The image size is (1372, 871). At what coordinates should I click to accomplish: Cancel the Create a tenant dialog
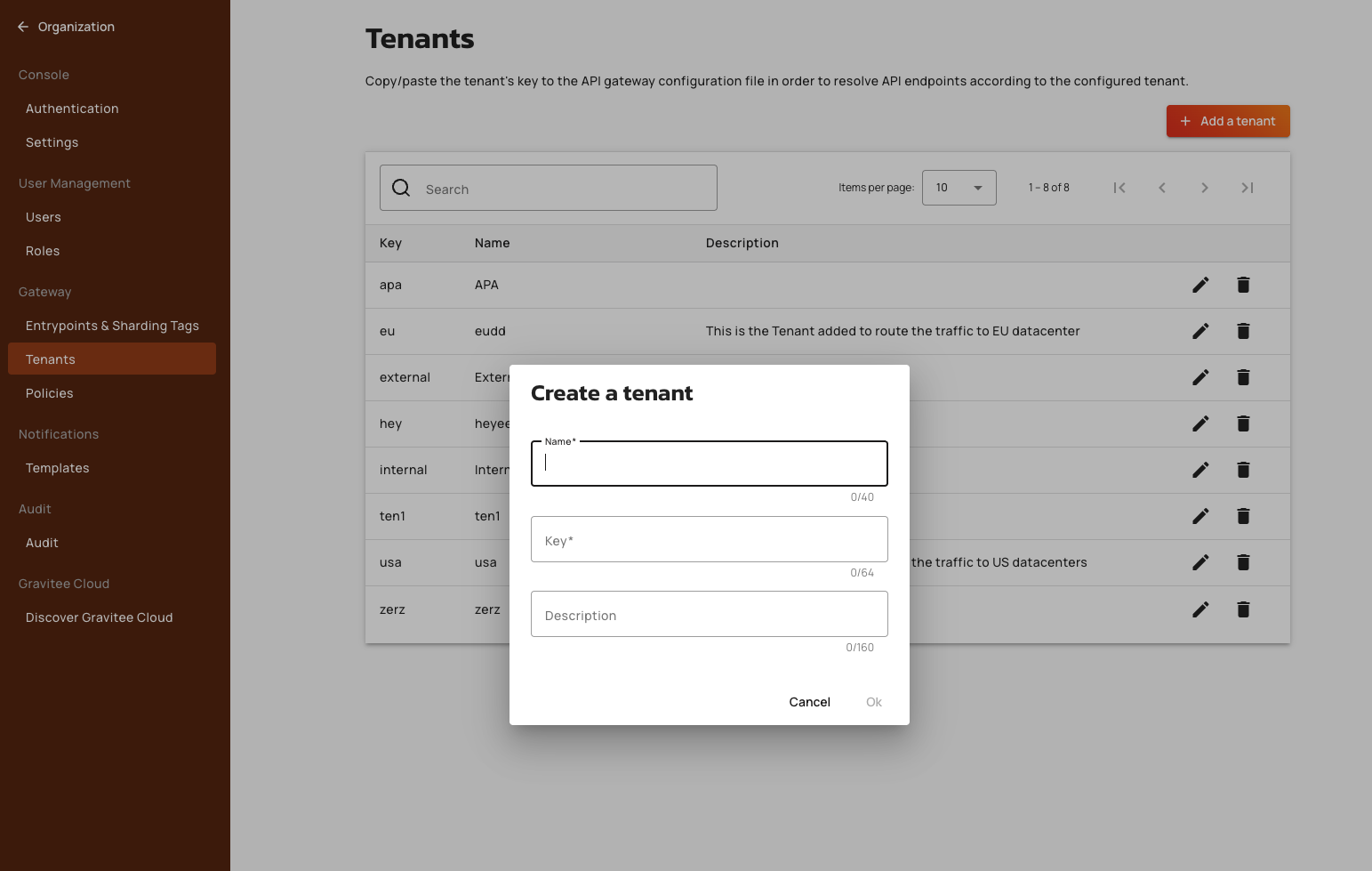pos(809,702)
